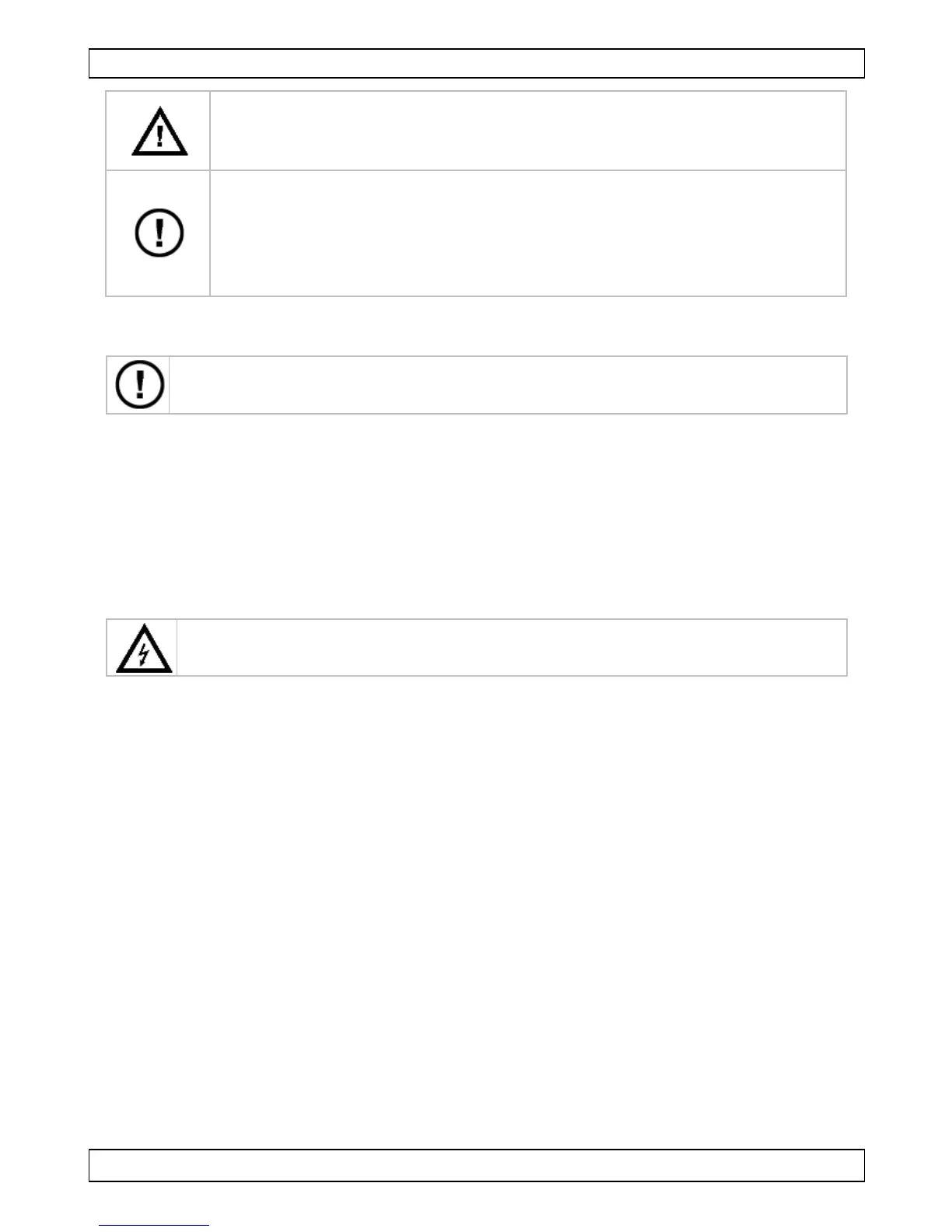
Task: Click the empty footer box above the link
Action: pos(476,1165)
